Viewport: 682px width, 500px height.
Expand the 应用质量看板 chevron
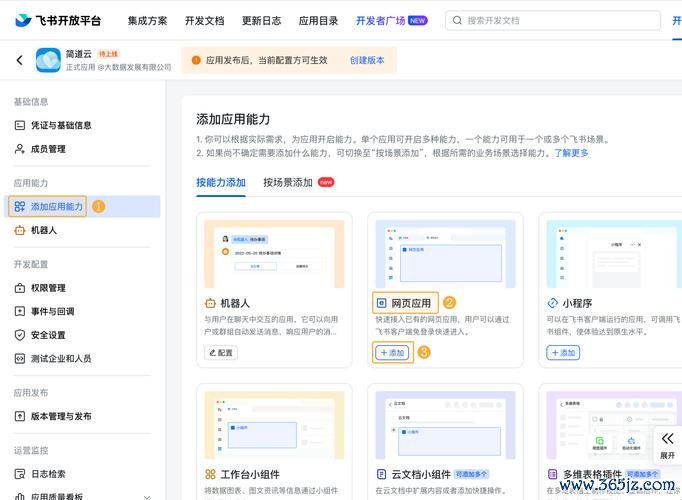point(147,497)
